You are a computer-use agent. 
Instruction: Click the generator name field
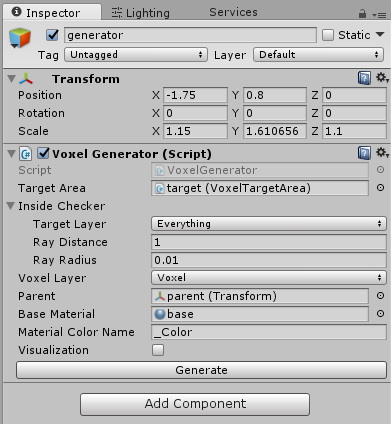(190, 35)
